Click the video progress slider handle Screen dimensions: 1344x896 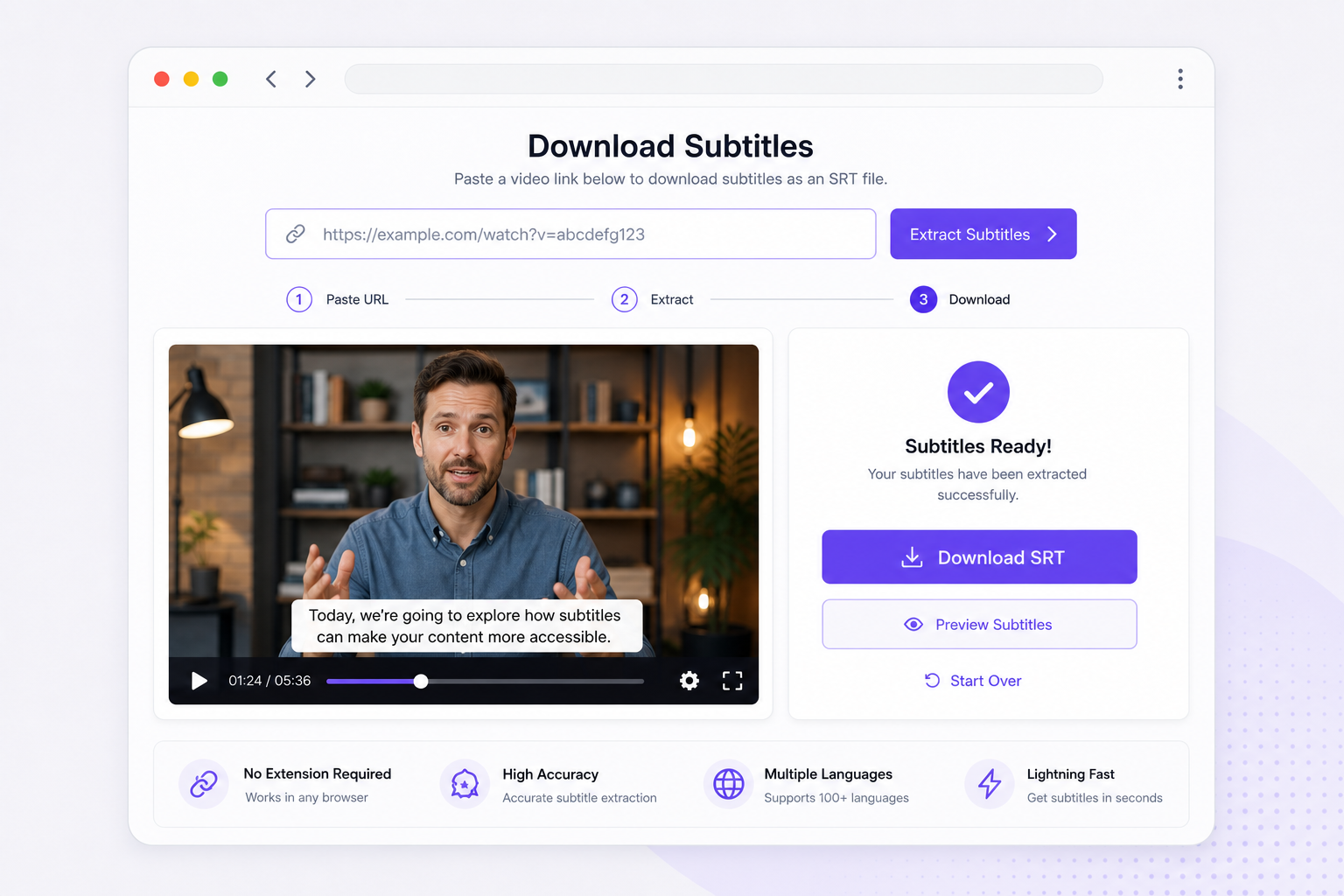point(421,681)
